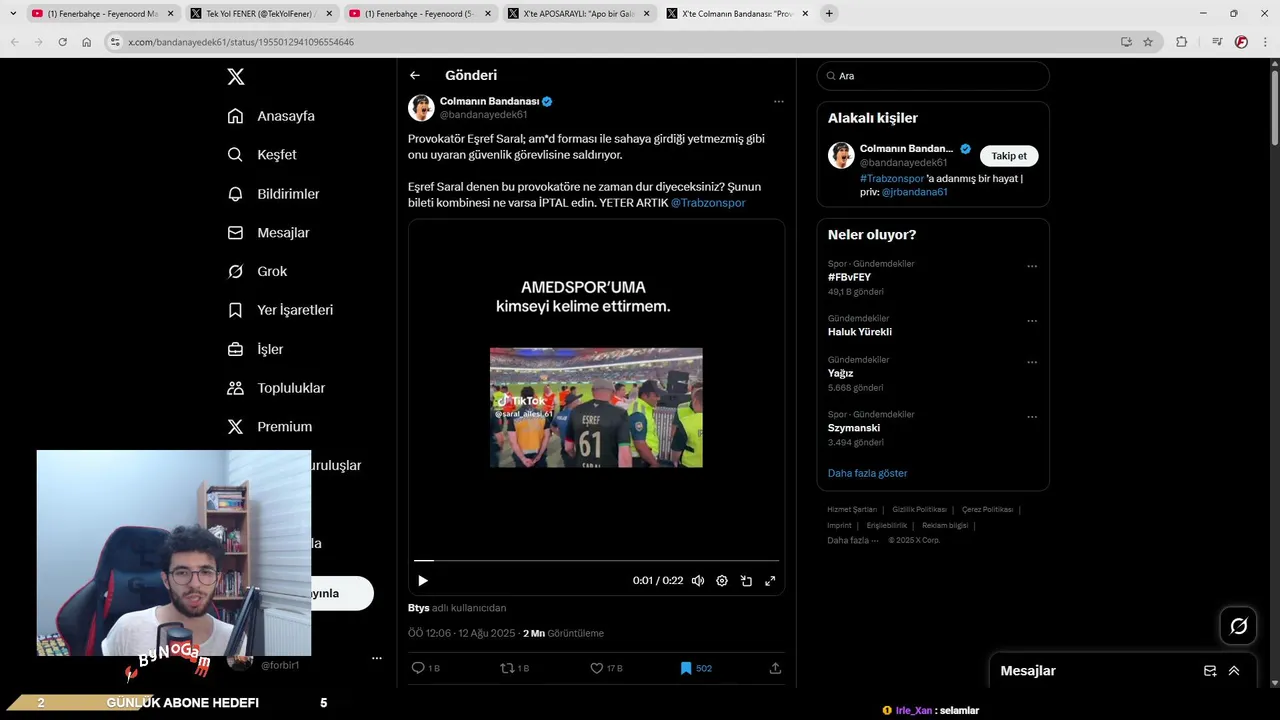Viewport: 1280px width, 720px height.
Task: Click the repost icon
Action: [x=507, y=668]
